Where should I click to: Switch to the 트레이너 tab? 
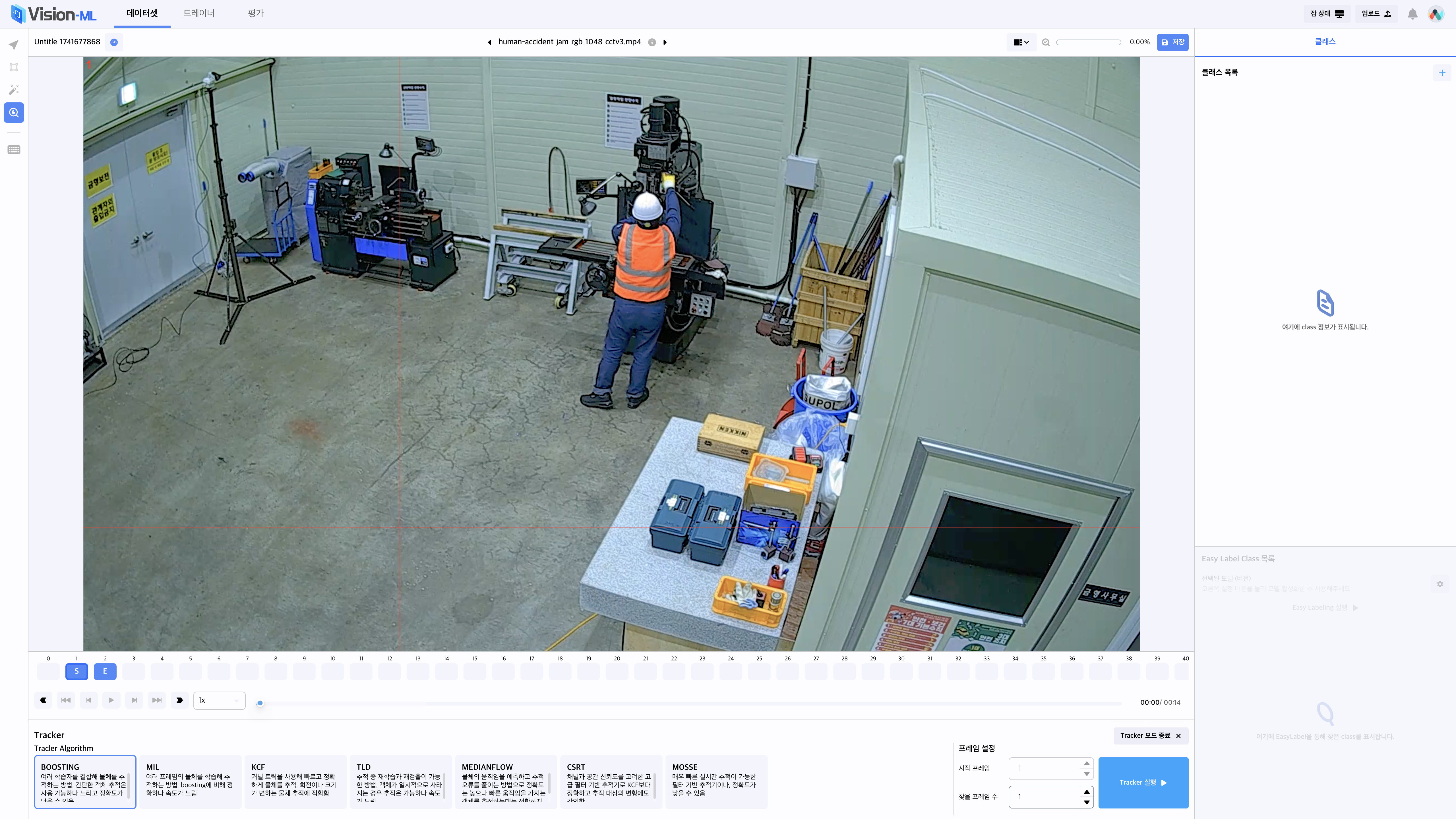(199, 13)
